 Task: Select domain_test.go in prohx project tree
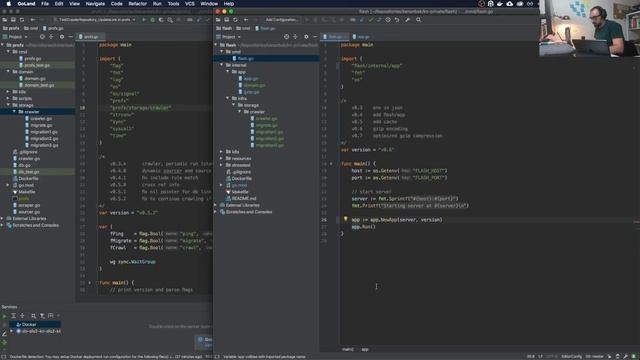coord(39,85)
